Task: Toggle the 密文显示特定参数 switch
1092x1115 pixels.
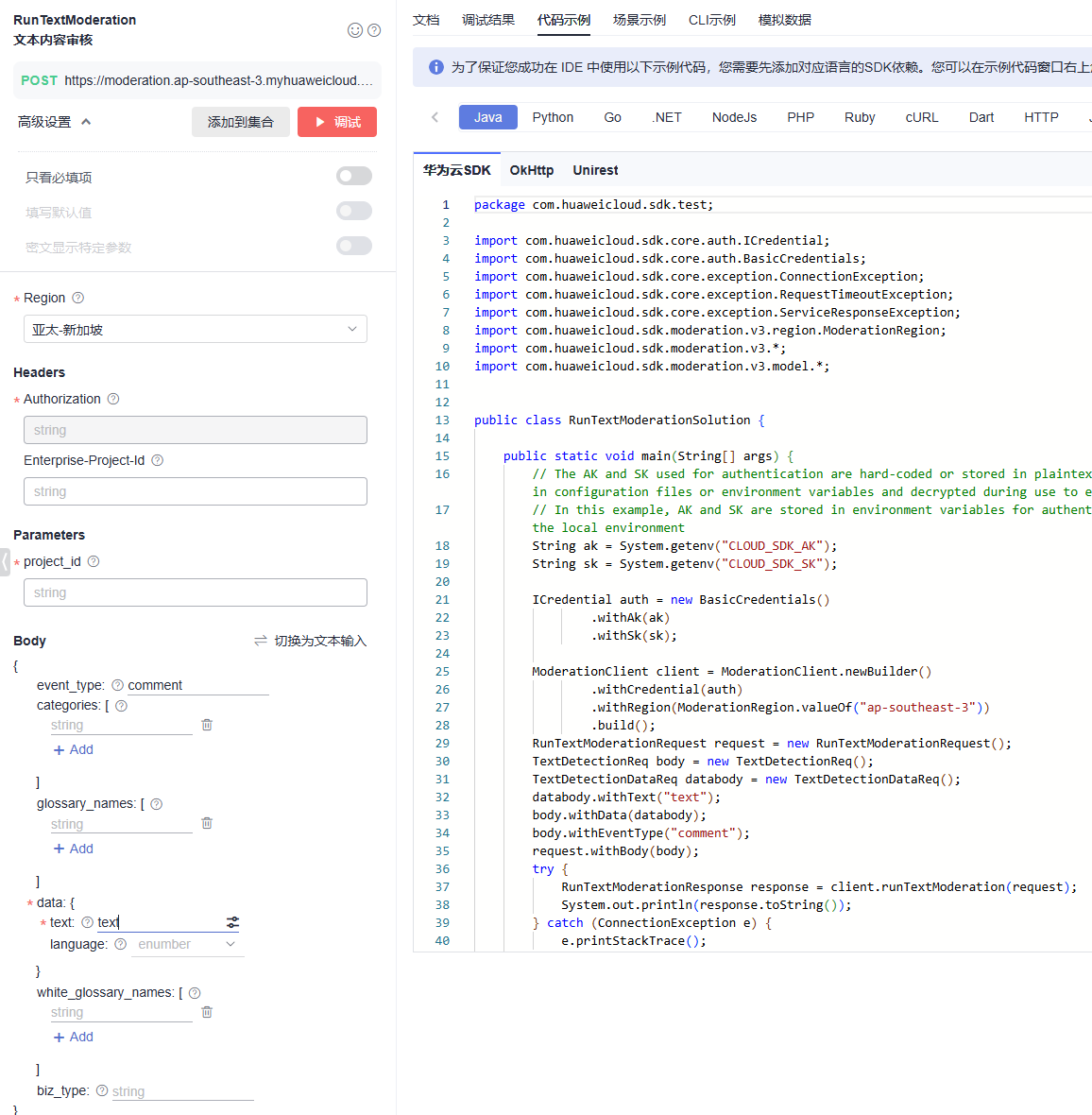Action: coord(354,246)
